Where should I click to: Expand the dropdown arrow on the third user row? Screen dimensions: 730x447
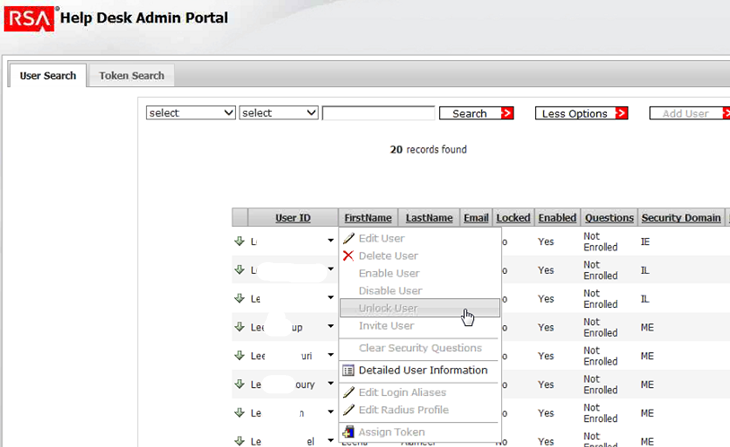pyautogui.click(x=330, y=299)
